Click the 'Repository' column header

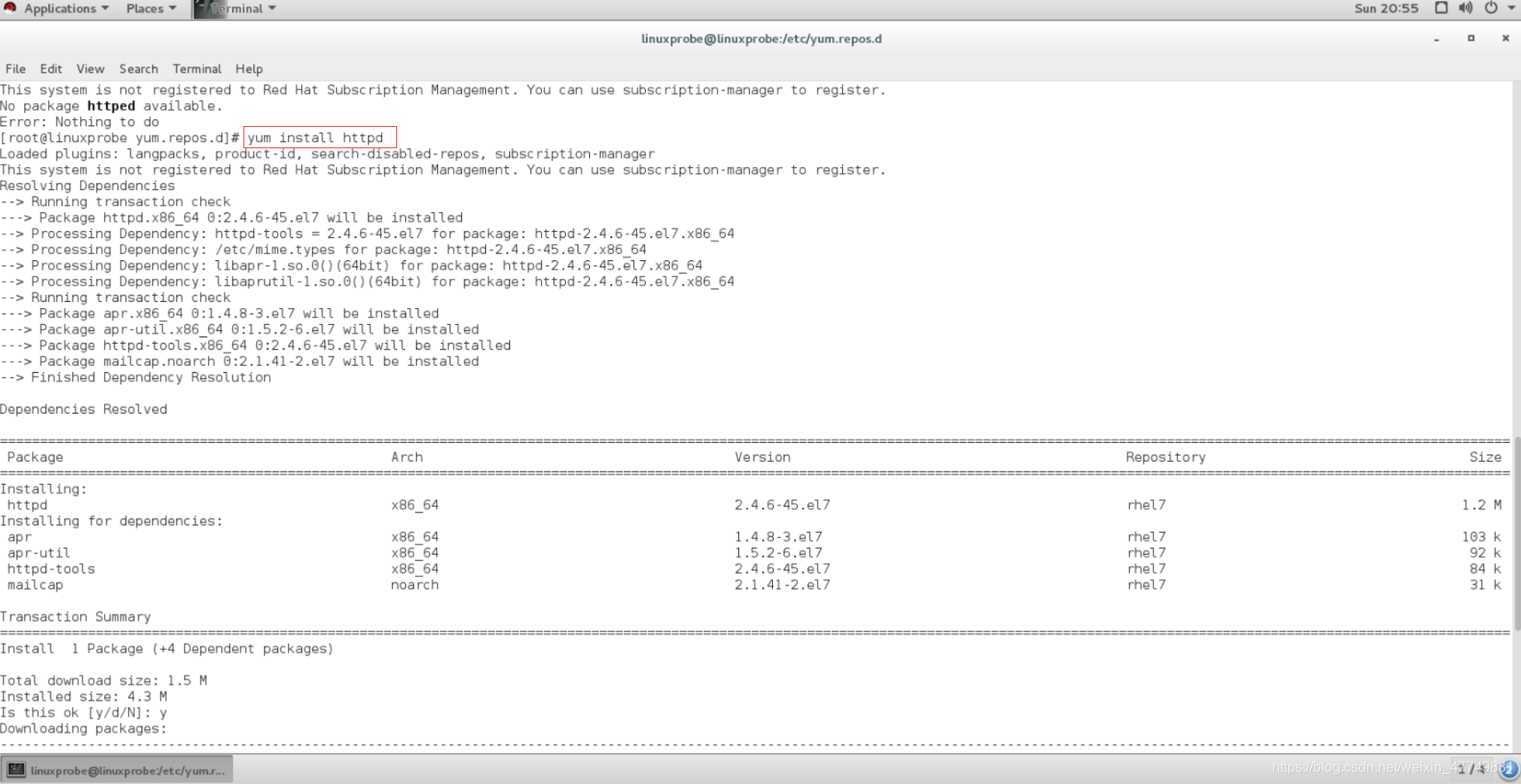pyautogui.click(x=1166, y=457)
